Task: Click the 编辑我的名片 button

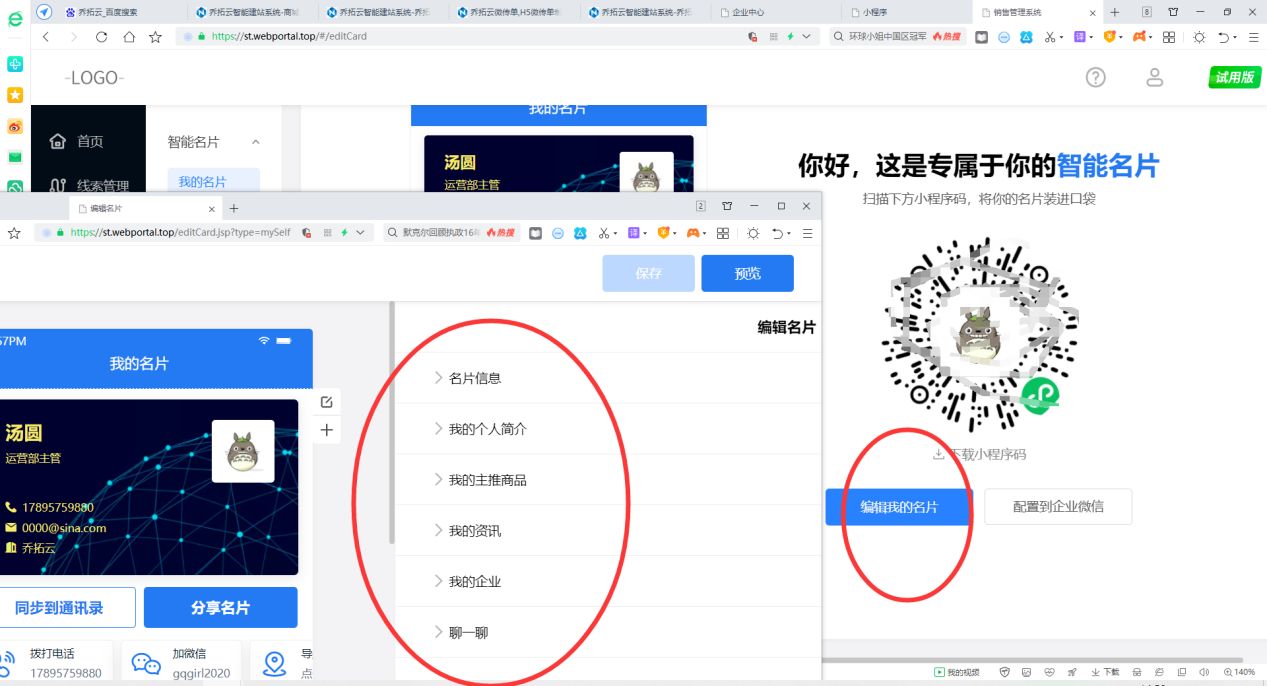Action: coord(898,507)
